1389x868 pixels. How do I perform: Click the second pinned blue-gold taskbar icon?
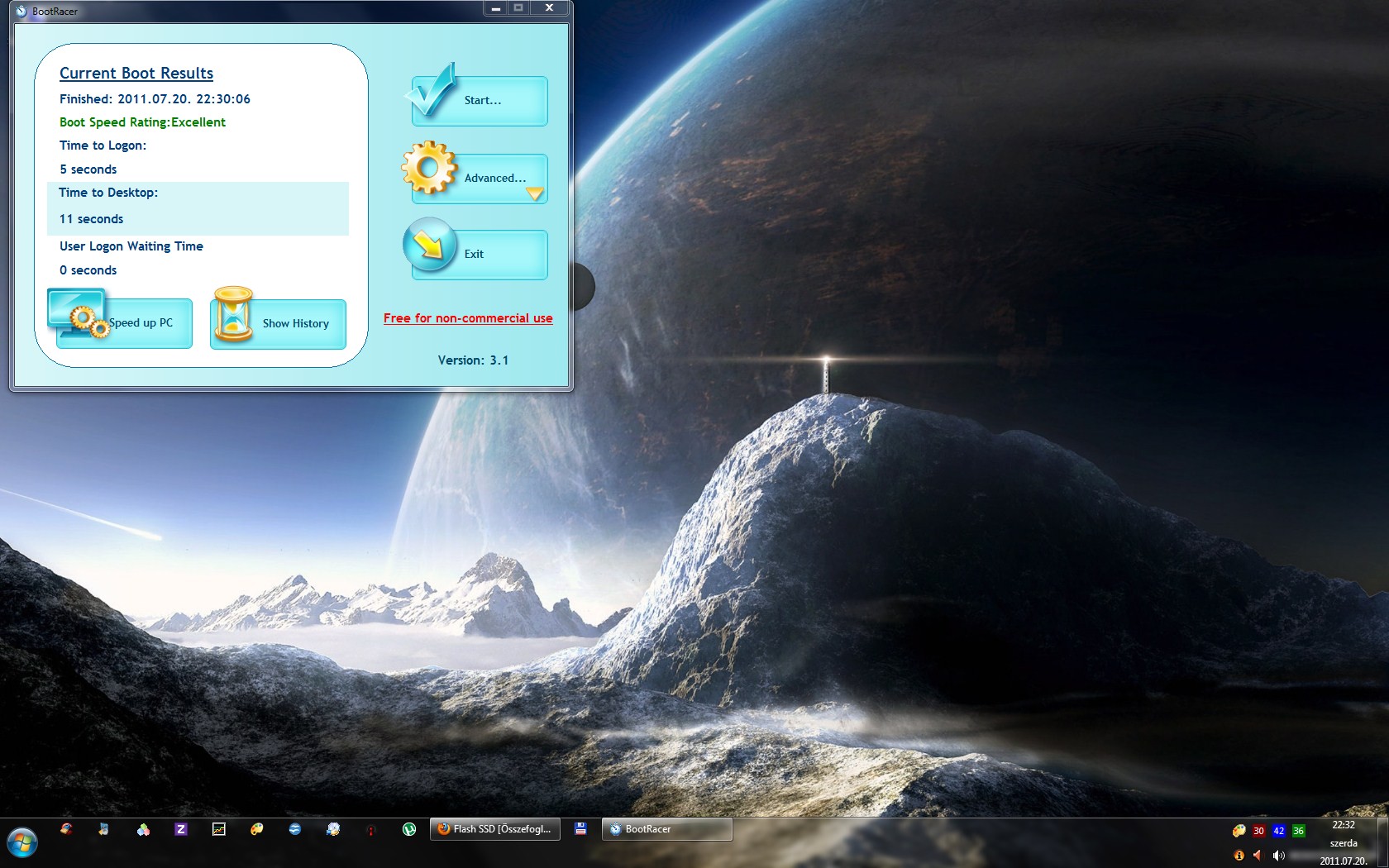pyautogui.click(x=104, y=829)
